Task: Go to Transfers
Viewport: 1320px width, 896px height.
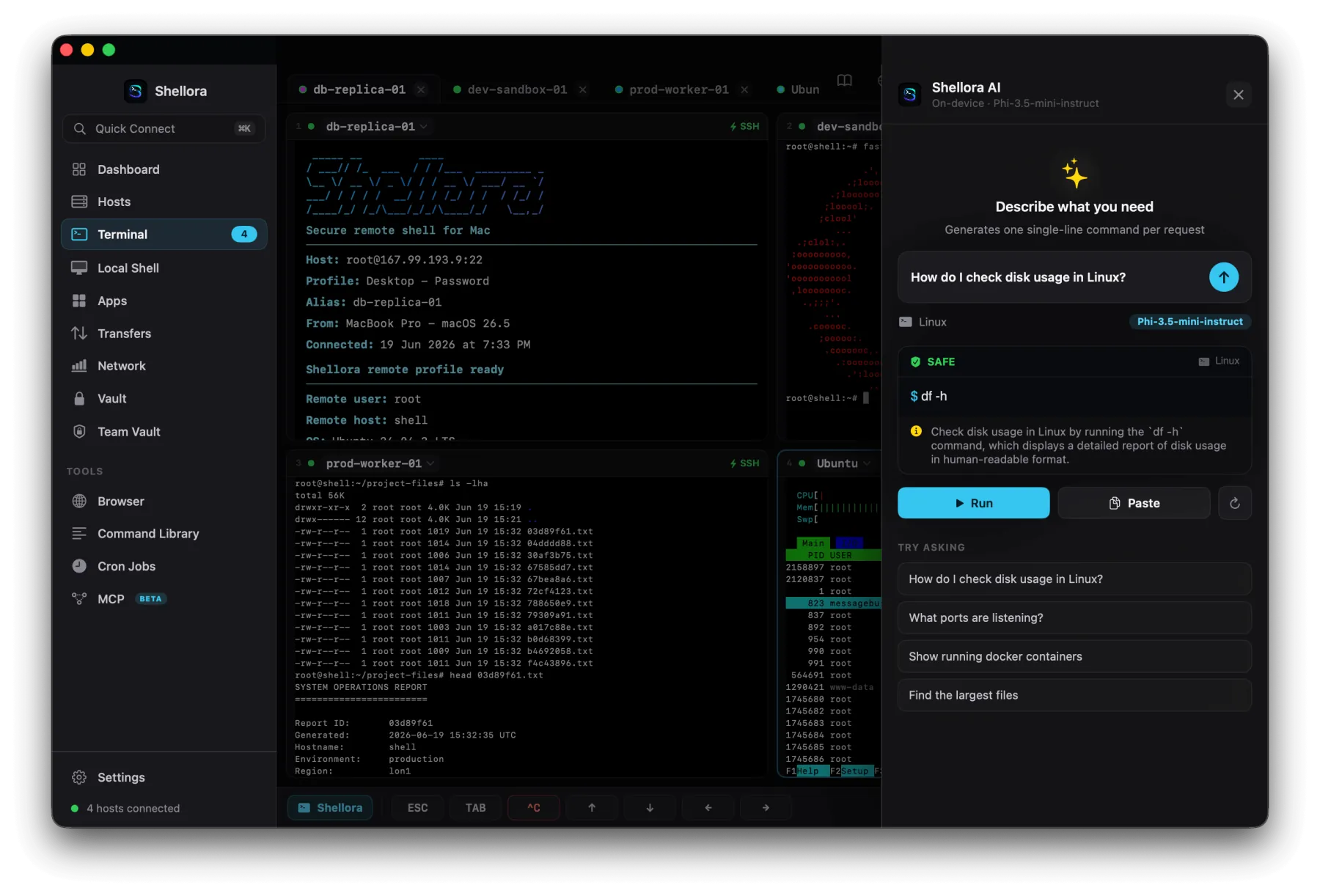Action: (x=164, y=334)
